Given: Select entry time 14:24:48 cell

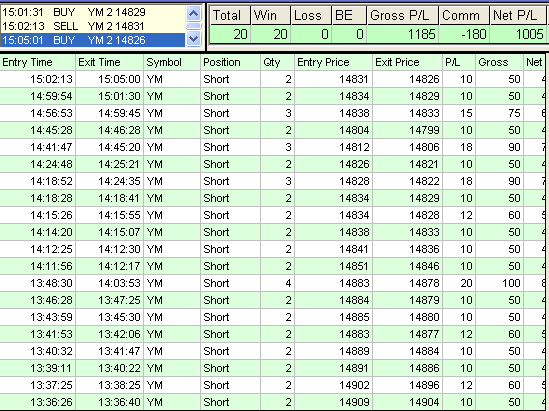Looking at the screenshot, I should pyautogui.click(x=37, y=164).
